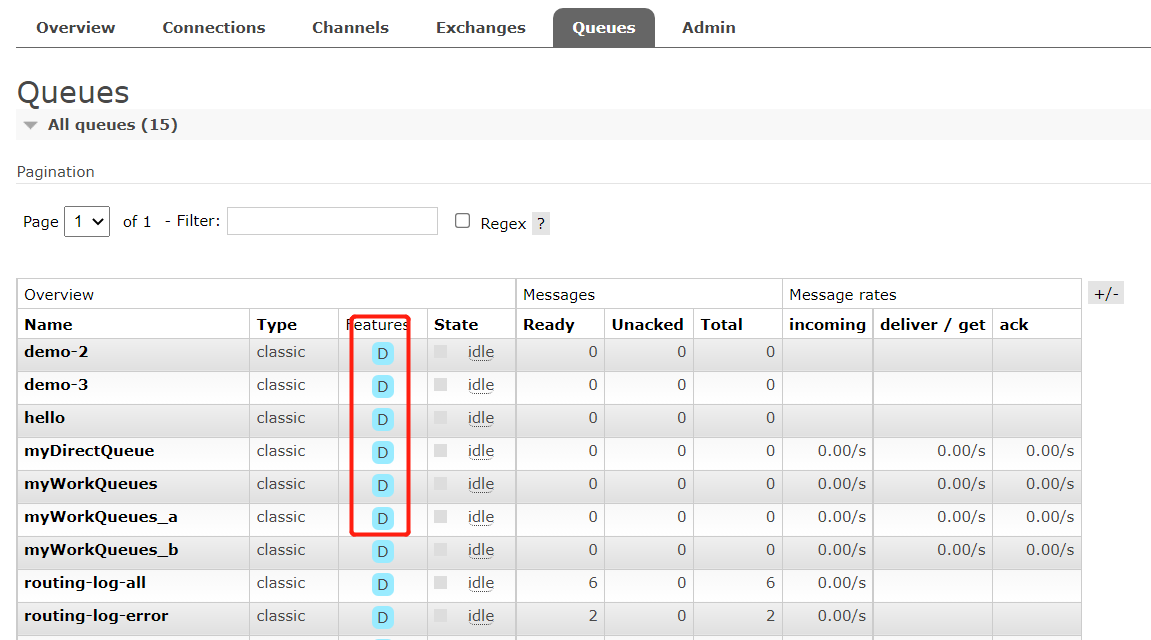This screenshot has height=640, width=1151.
Task: Go to the Channels tab
Action: pyautogui.click(x=350, y=28)
